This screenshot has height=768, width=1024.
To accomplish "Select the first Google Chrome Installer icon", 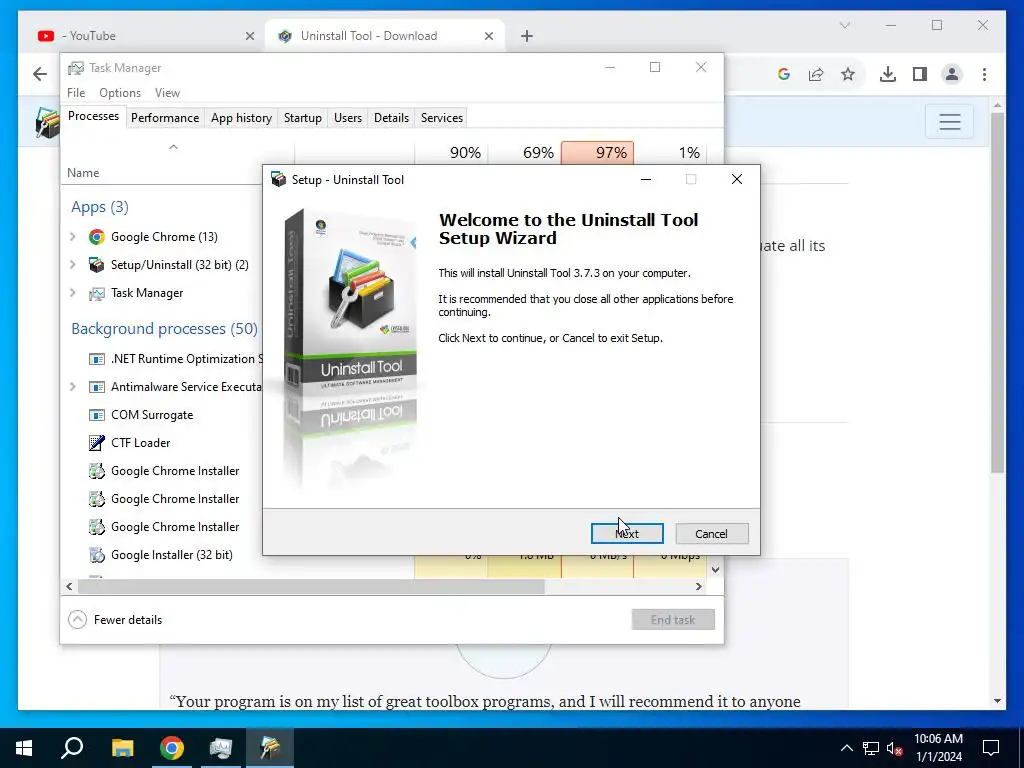I will point(97,471).
